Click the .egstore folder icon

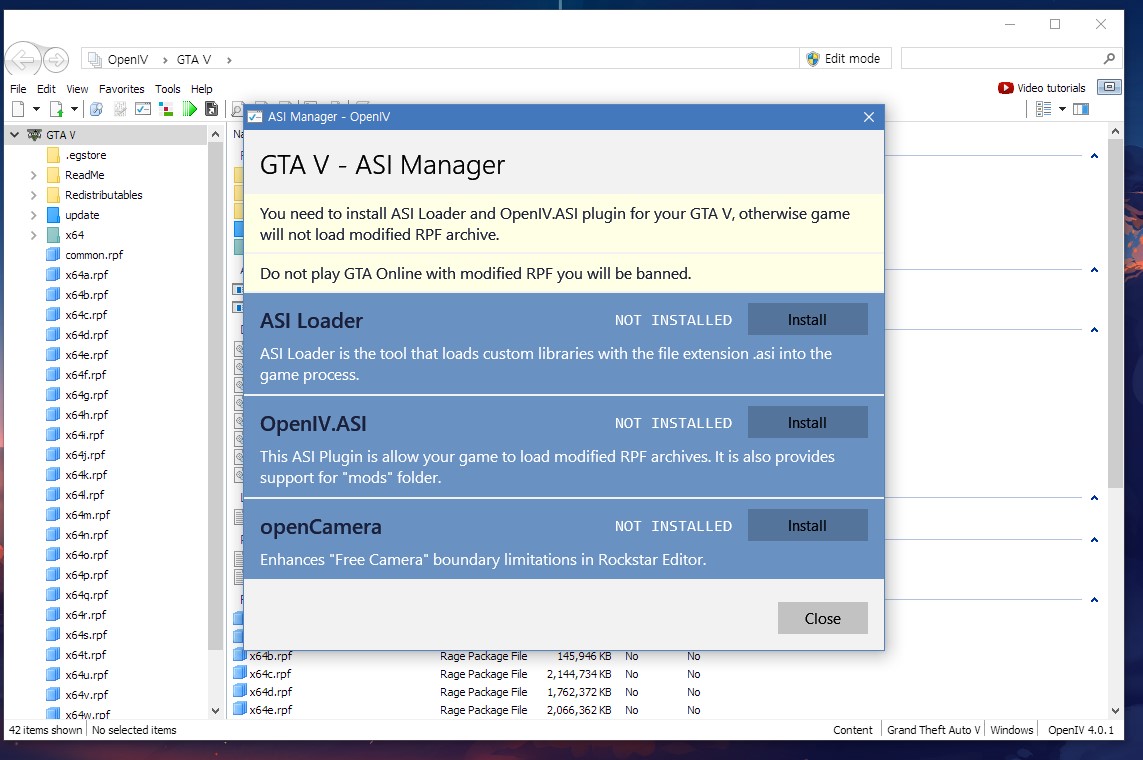pos(52,155)
